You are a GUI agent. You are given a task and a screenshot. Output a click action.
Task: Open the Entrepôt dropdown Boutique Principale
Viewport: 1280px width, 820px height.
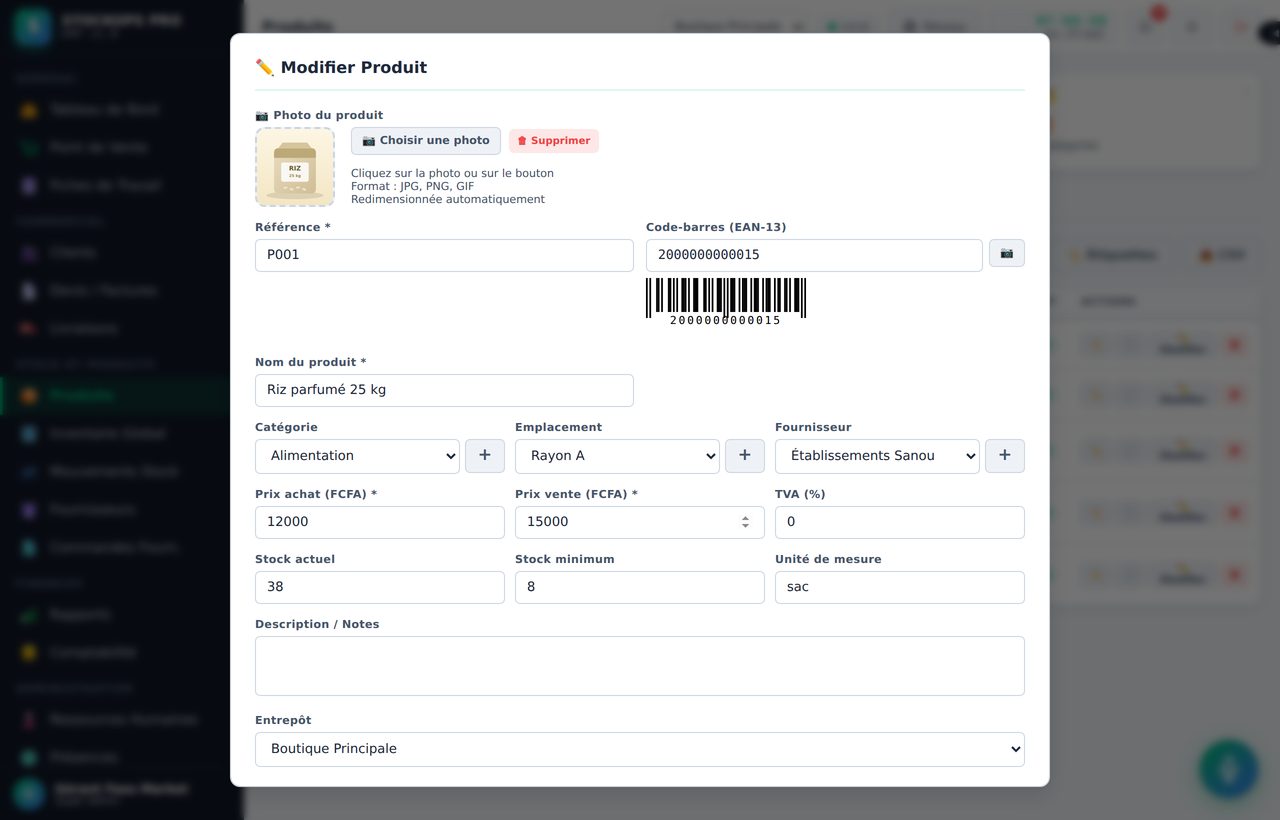pos(640,749)
